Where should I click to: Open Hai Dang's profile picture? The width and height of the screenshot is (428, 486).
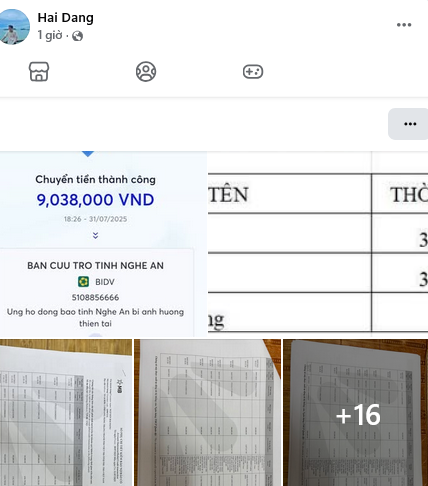pos(13,27)
